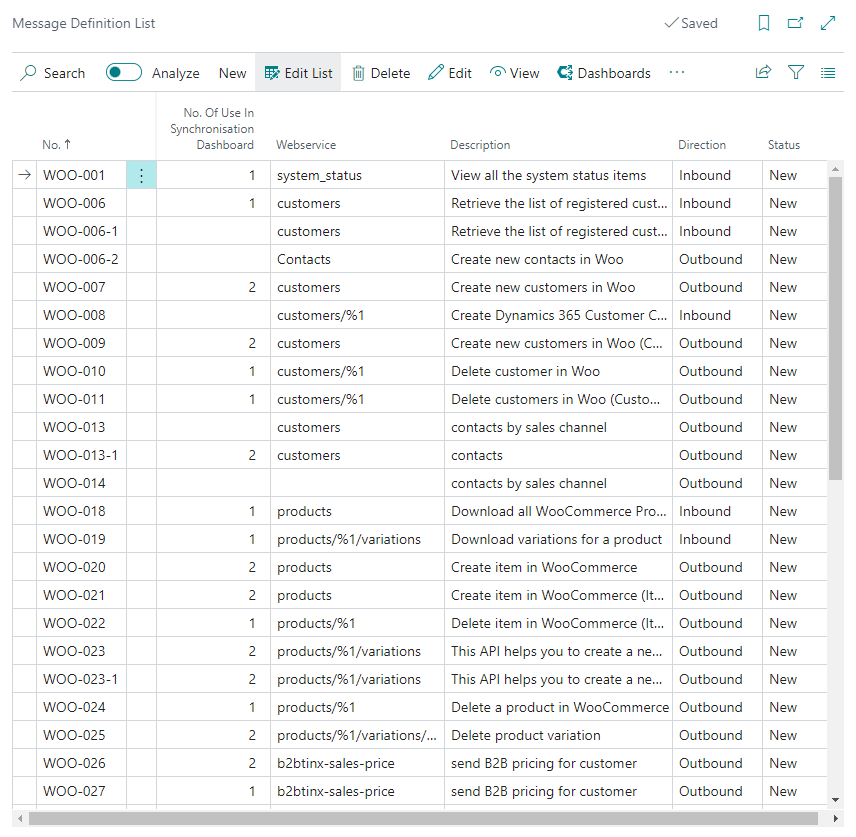
Task: Show more actions via ellipsis
Action: click(x=677, y=73)
